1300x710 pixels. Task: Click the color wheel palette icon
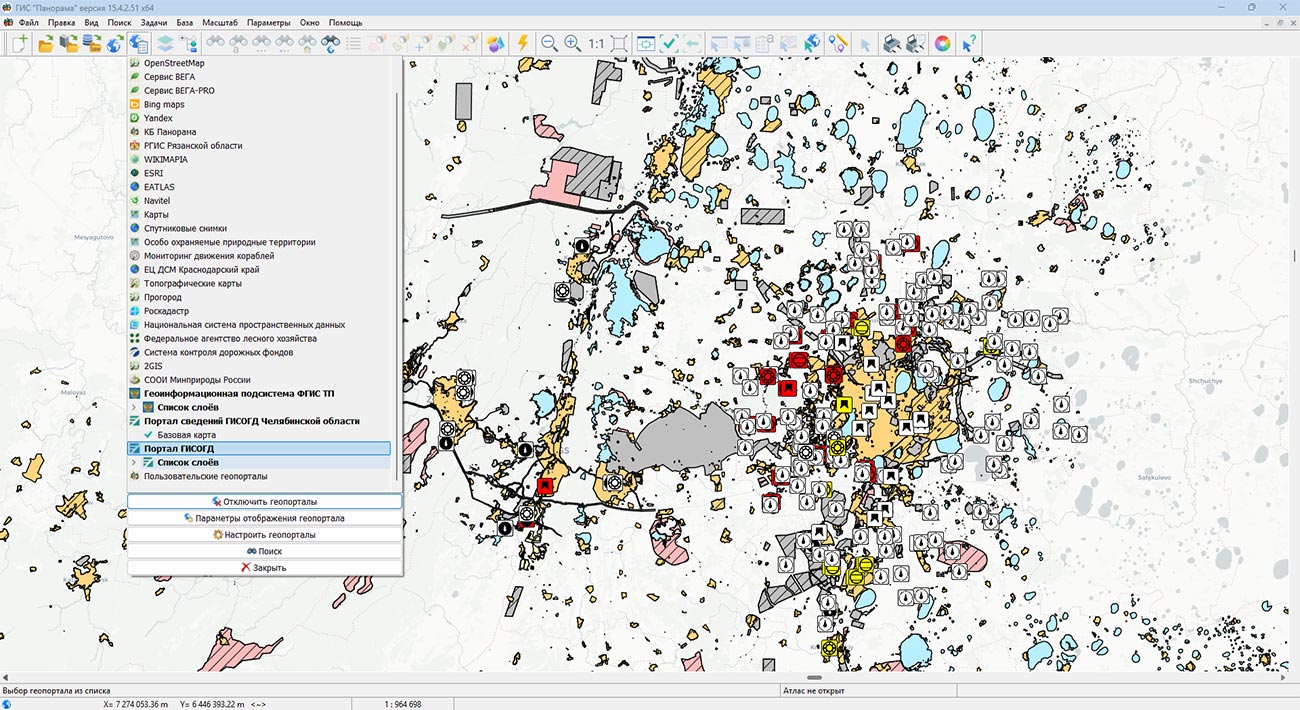point(942,43)
